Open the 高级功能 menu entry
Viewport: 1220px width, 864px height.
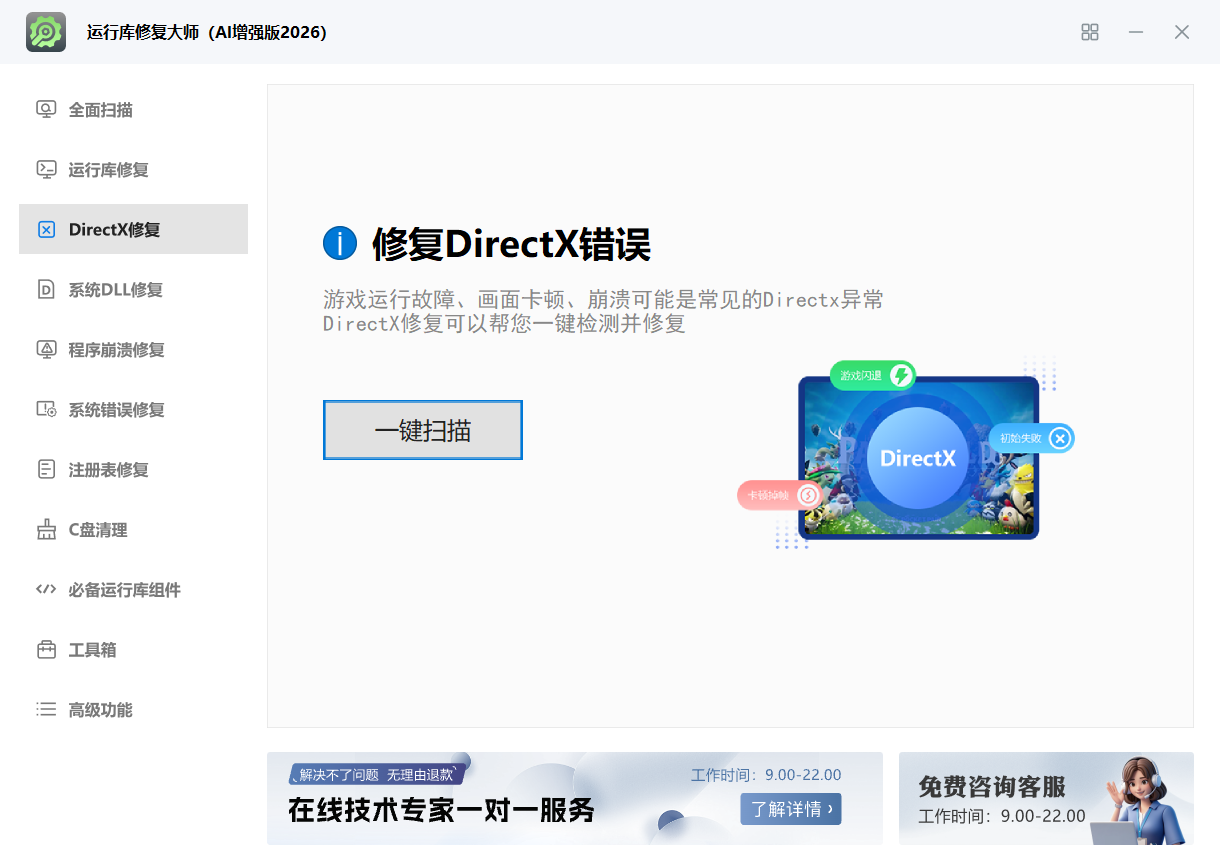coord(100,710)
